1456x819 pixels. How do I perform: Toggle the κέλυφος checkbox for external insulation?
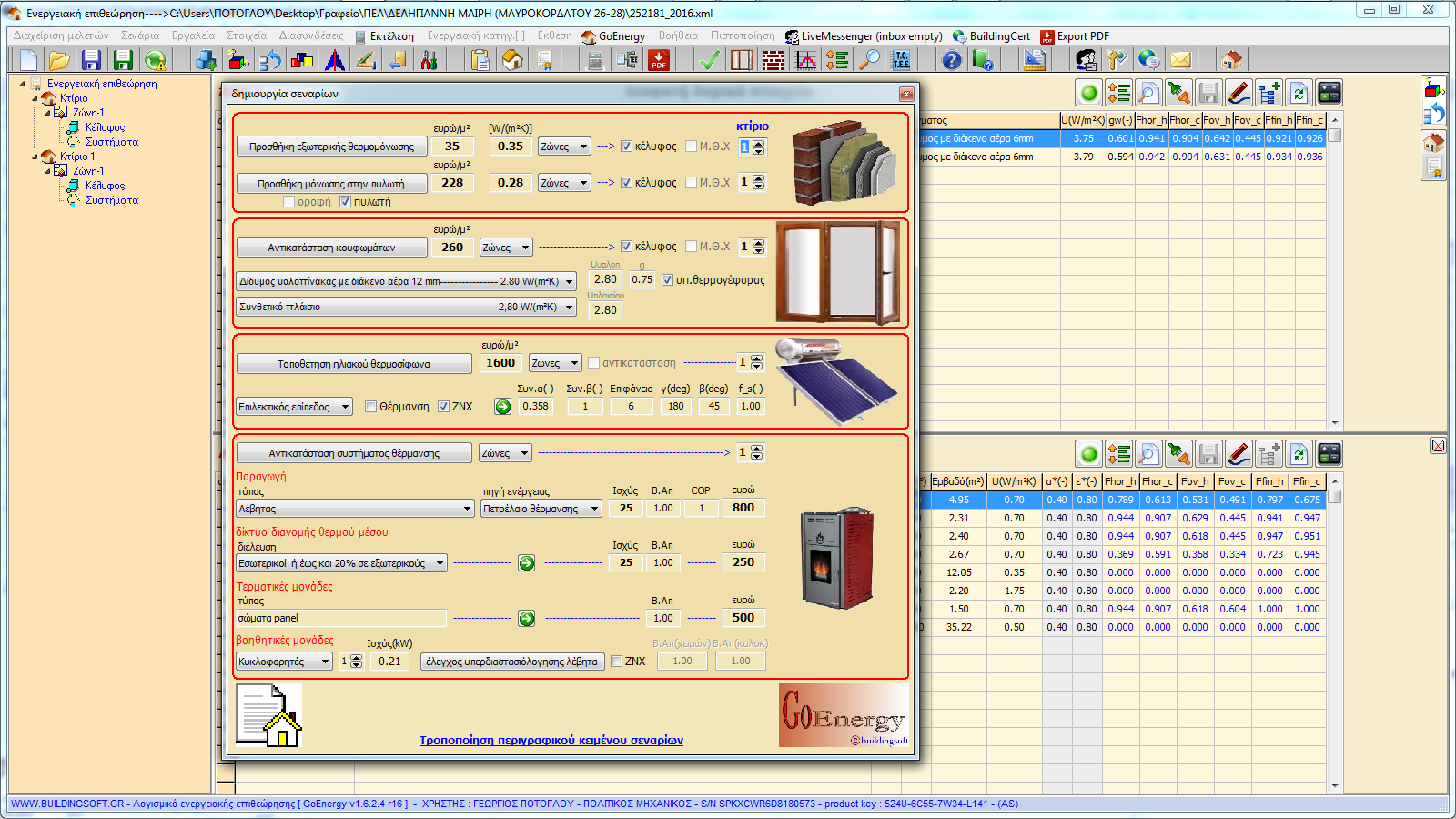click(x=626, y=147)
